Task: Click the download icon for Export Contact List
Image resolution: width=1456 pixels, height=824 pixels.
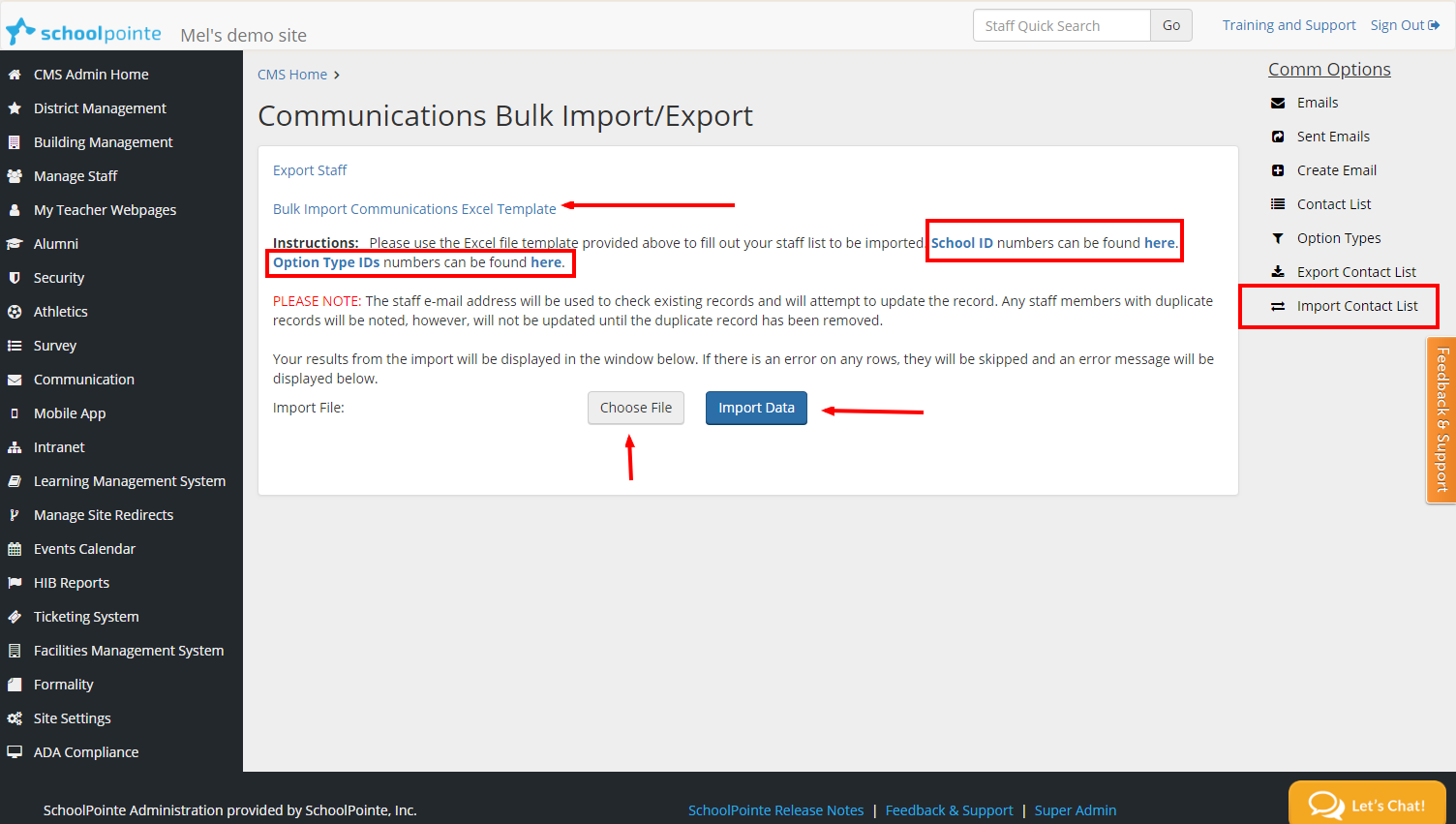Action: [x=1278, y=272]
